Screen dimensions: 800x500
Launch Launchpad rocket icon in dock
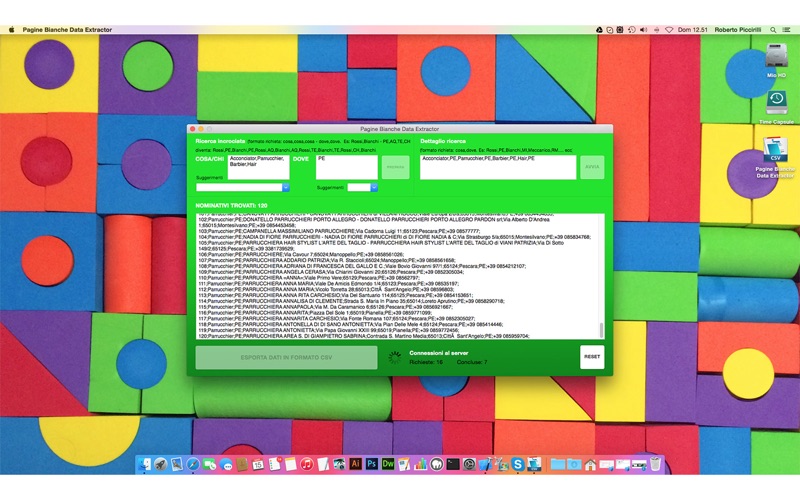coord(161,464)
